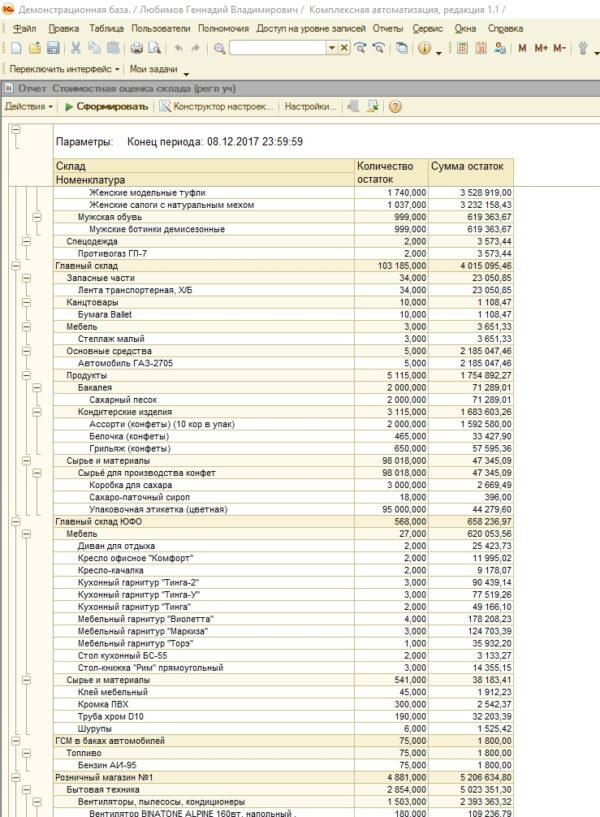The height and width of the screenshot is (817, 600).
Task: Select the Бензин АИ-95 row
Action: pos(283,765)
